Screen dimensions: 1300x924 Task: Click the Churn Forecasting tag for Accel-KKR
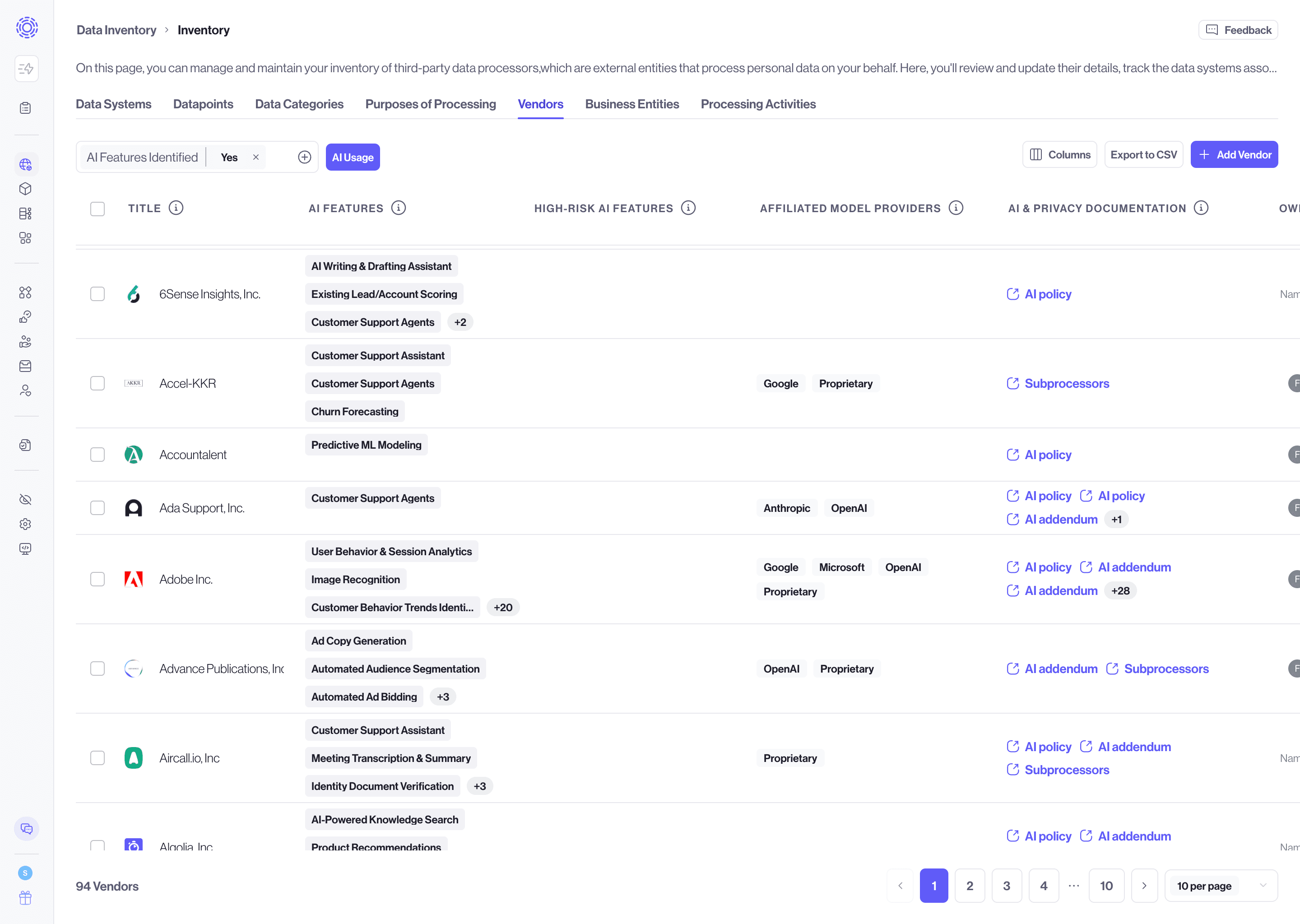[355, 411]
